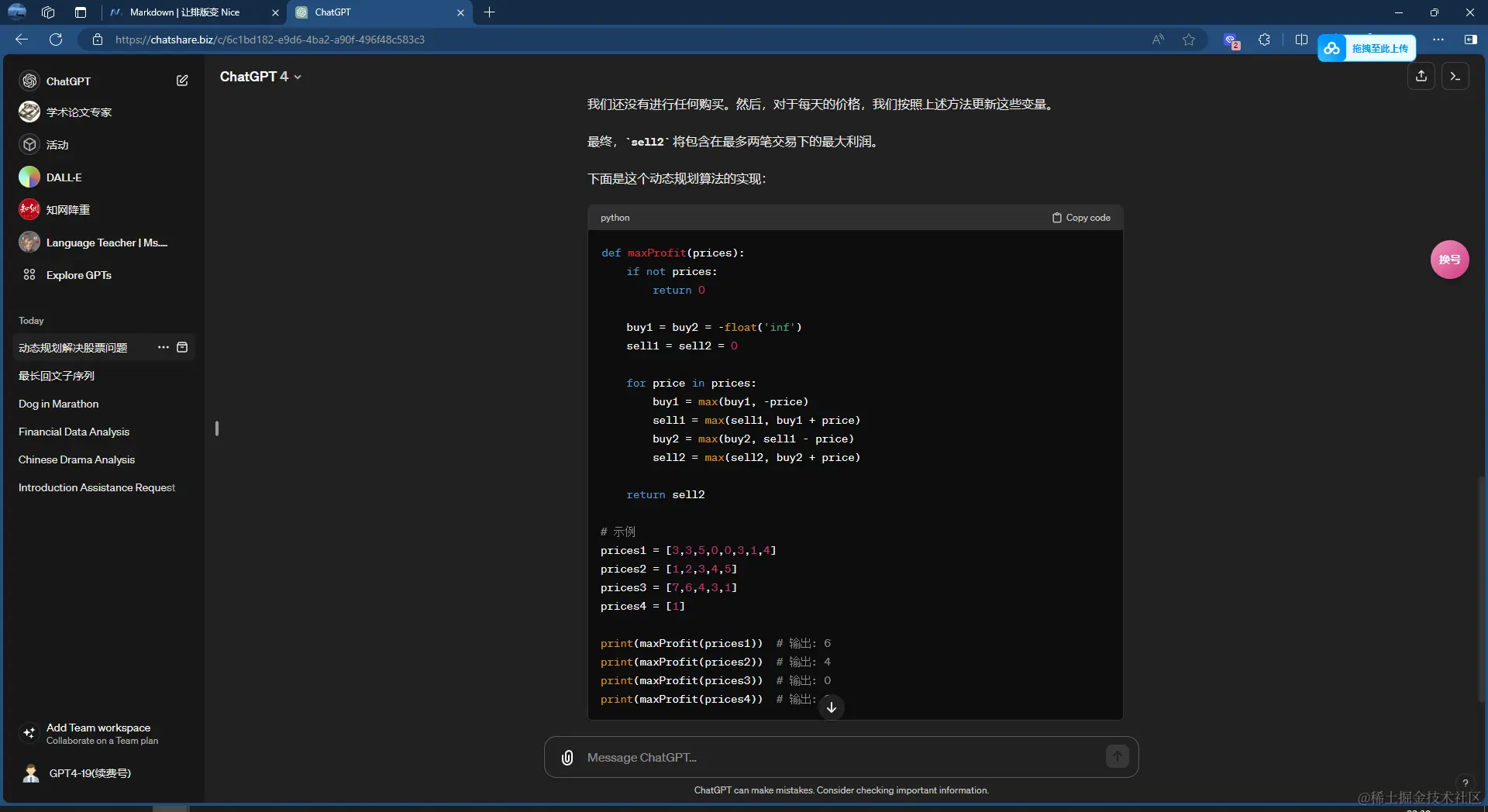1488x812 pixels.
Task: Open the browser extensions puzzle icon
Action: [1264, 40]
